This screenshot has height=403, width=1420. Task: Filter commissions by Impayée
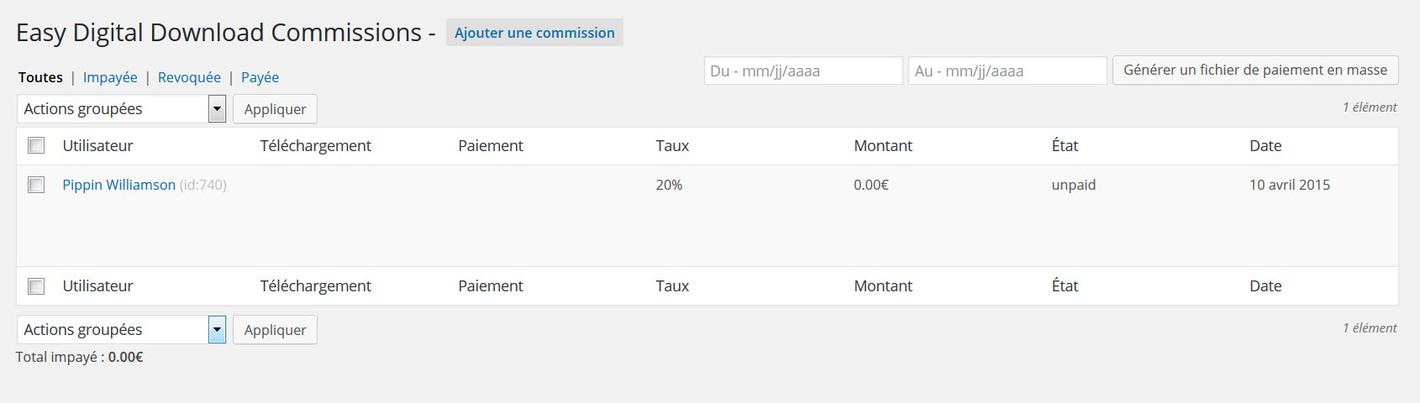pyautogui.click(x=110, y=77)
